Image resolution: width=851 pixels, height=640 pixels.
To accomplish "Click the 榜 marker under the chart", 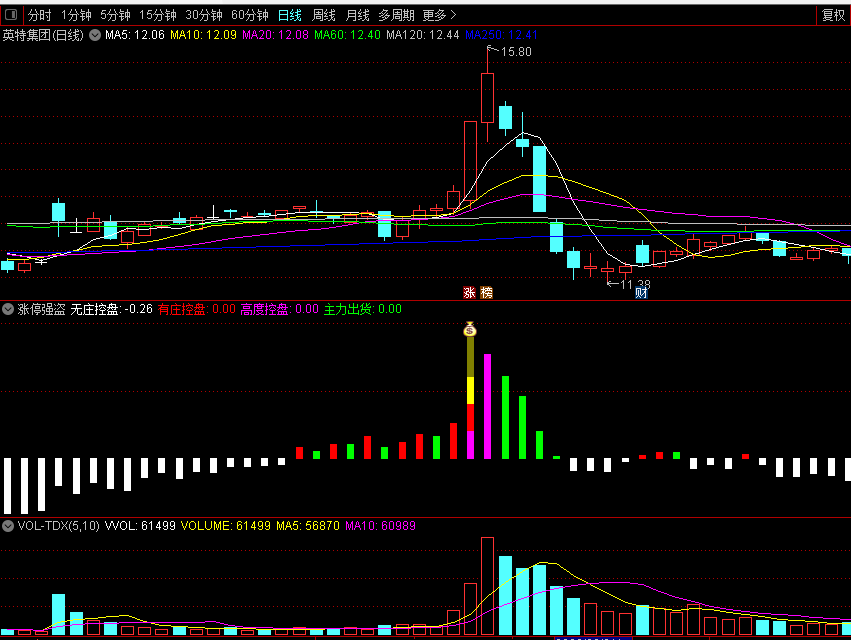I will [x=487, y=293].
